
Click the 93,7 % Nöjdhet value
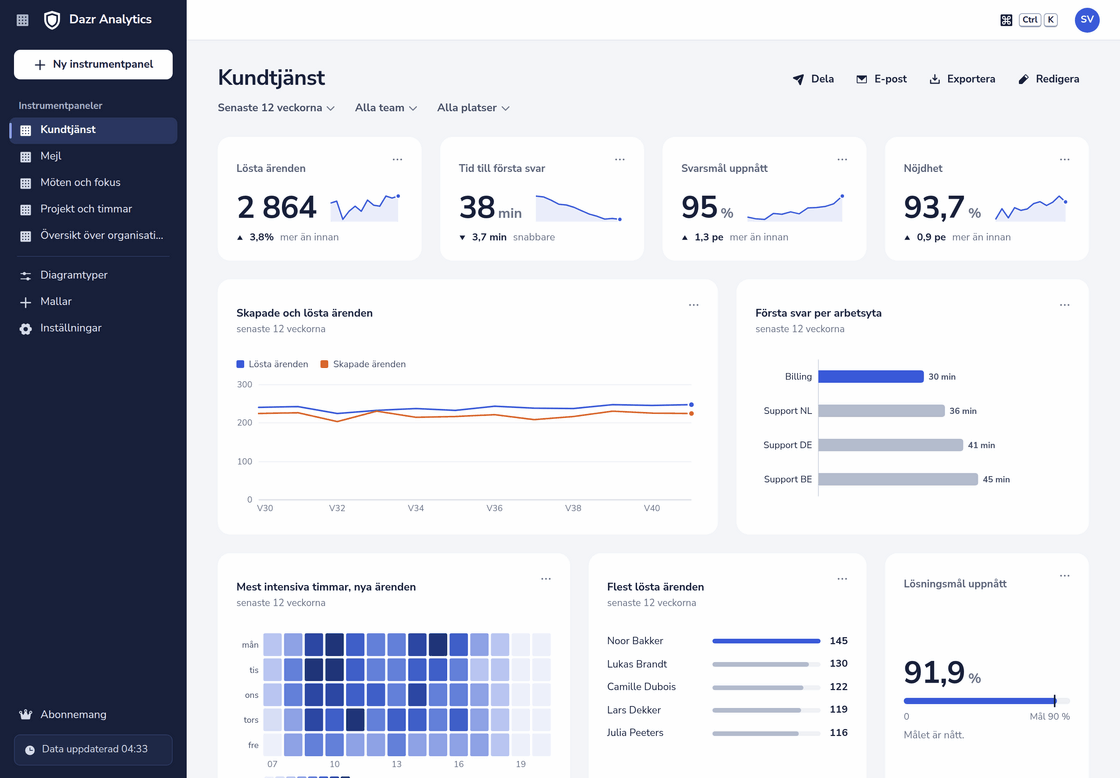[x=942, y=207]
